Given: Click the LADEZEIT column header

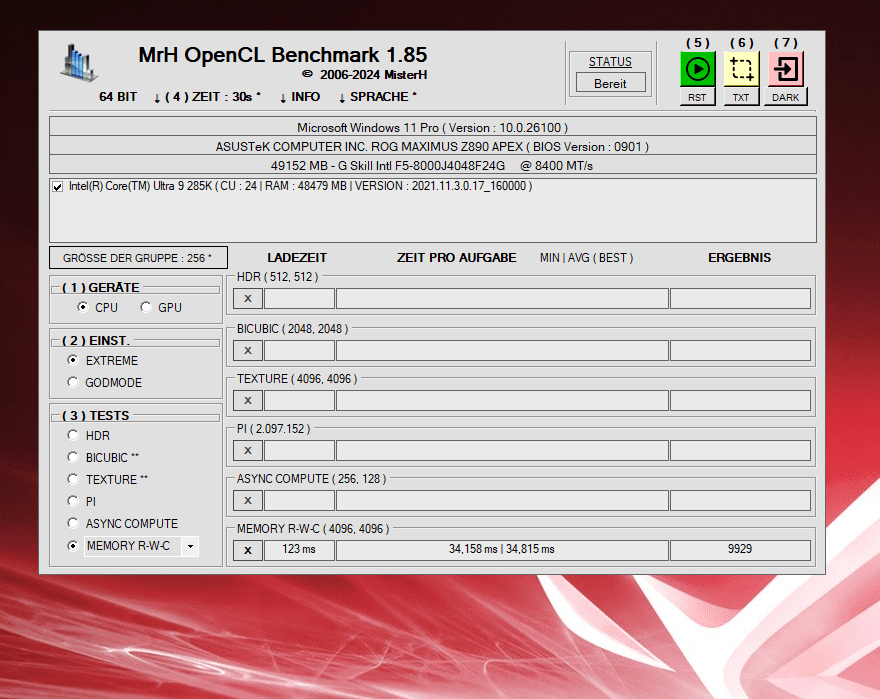Looking at the screenshot, I should (x=297, y=258).
